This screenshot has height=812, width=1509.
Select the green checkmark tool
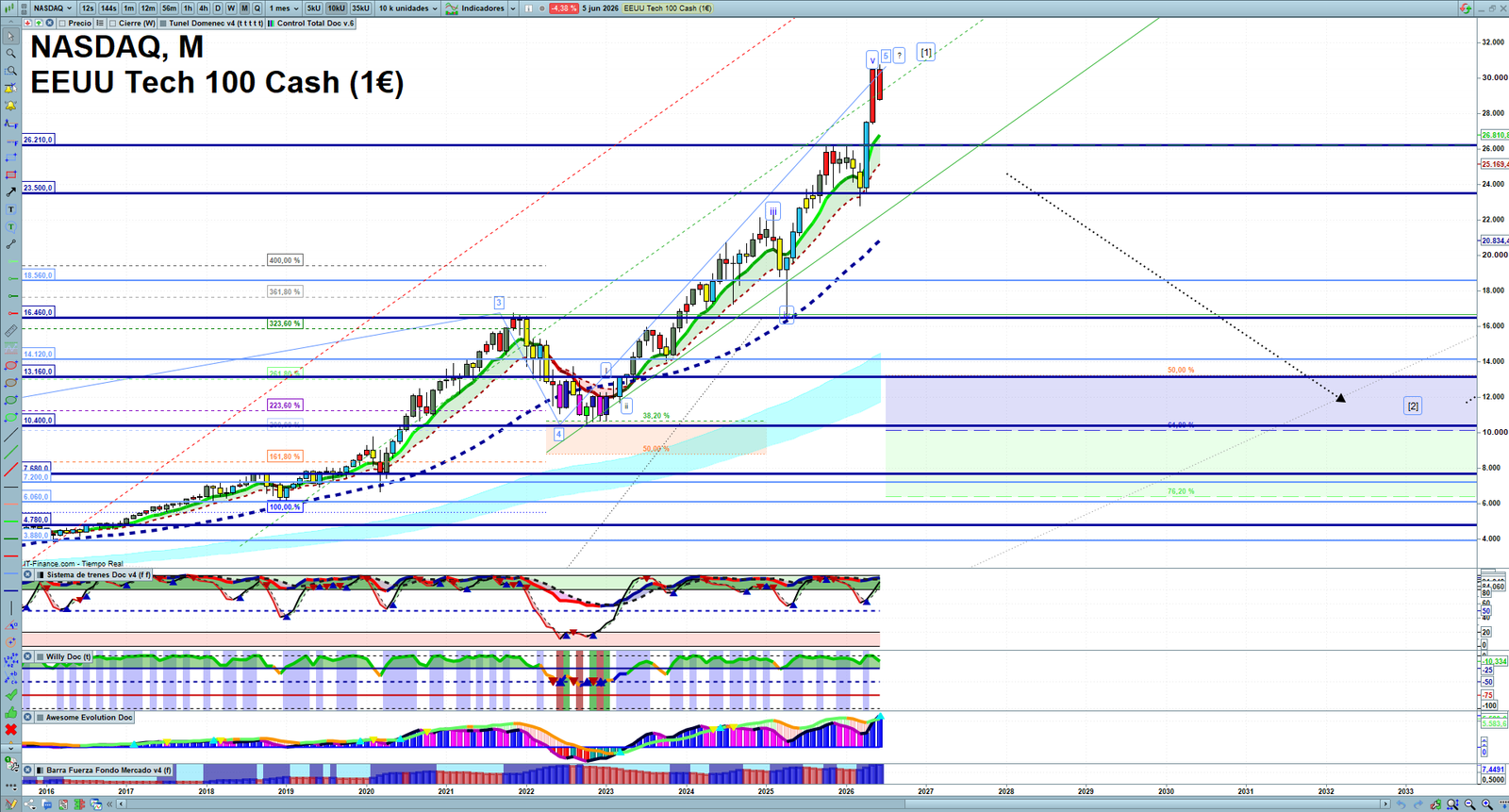[x=10, y=695]
